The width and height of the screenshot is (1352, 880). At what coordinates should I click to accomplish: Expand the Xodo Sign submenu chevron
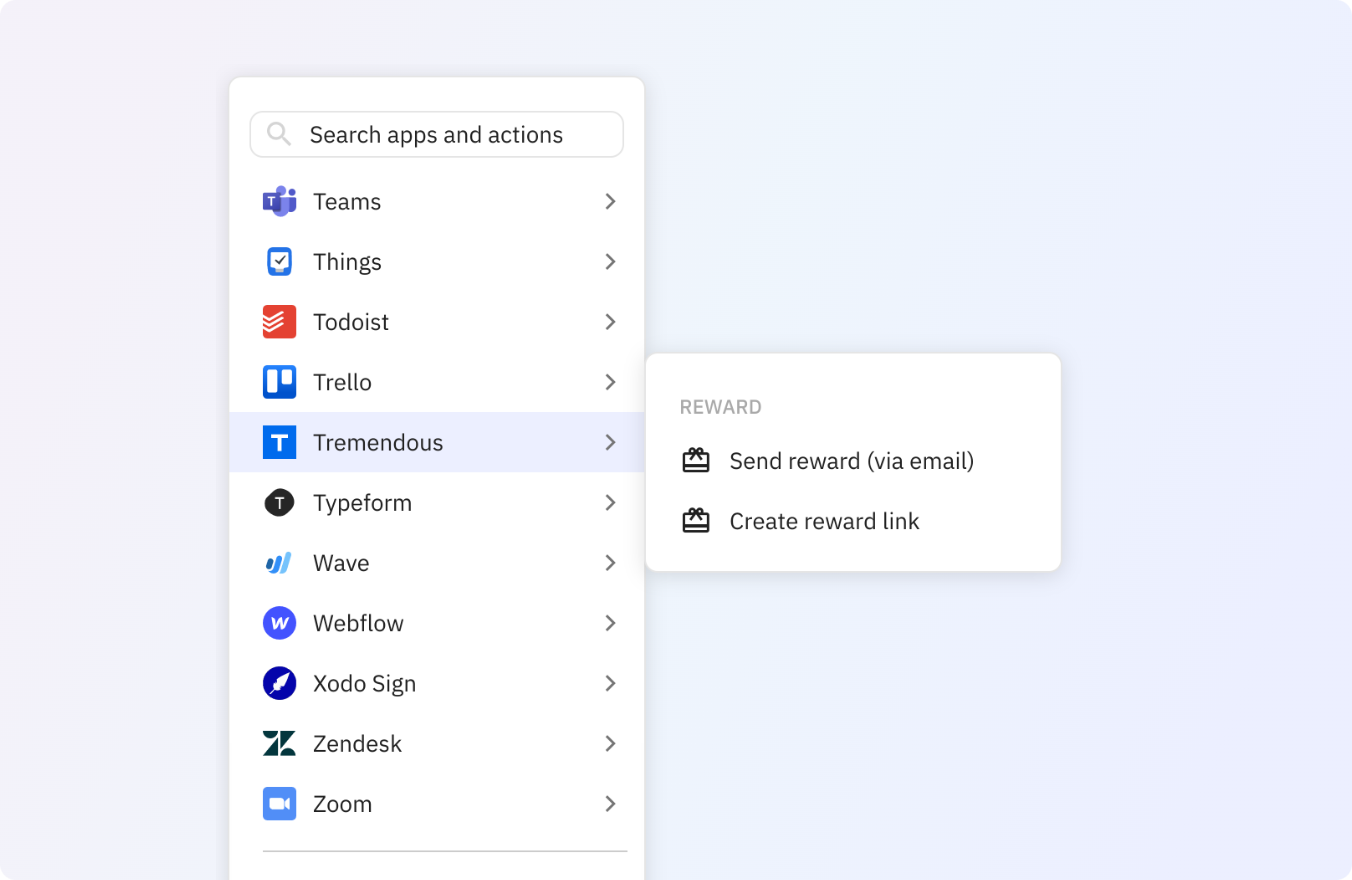pyautogui.click(x=610, y=683)
